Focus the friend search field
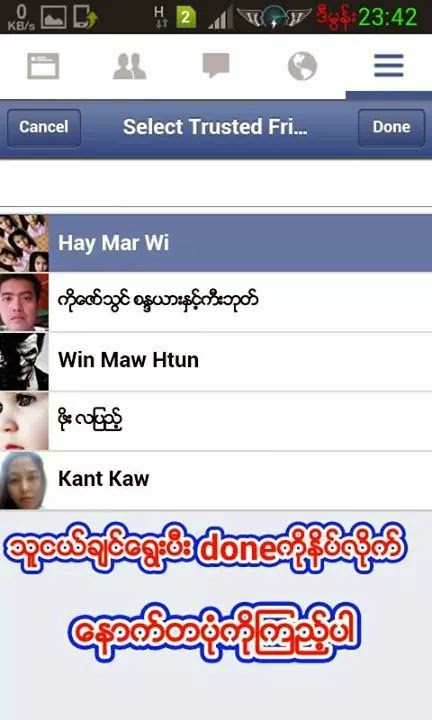The image size is (432, 720). [x=216, y=184]
